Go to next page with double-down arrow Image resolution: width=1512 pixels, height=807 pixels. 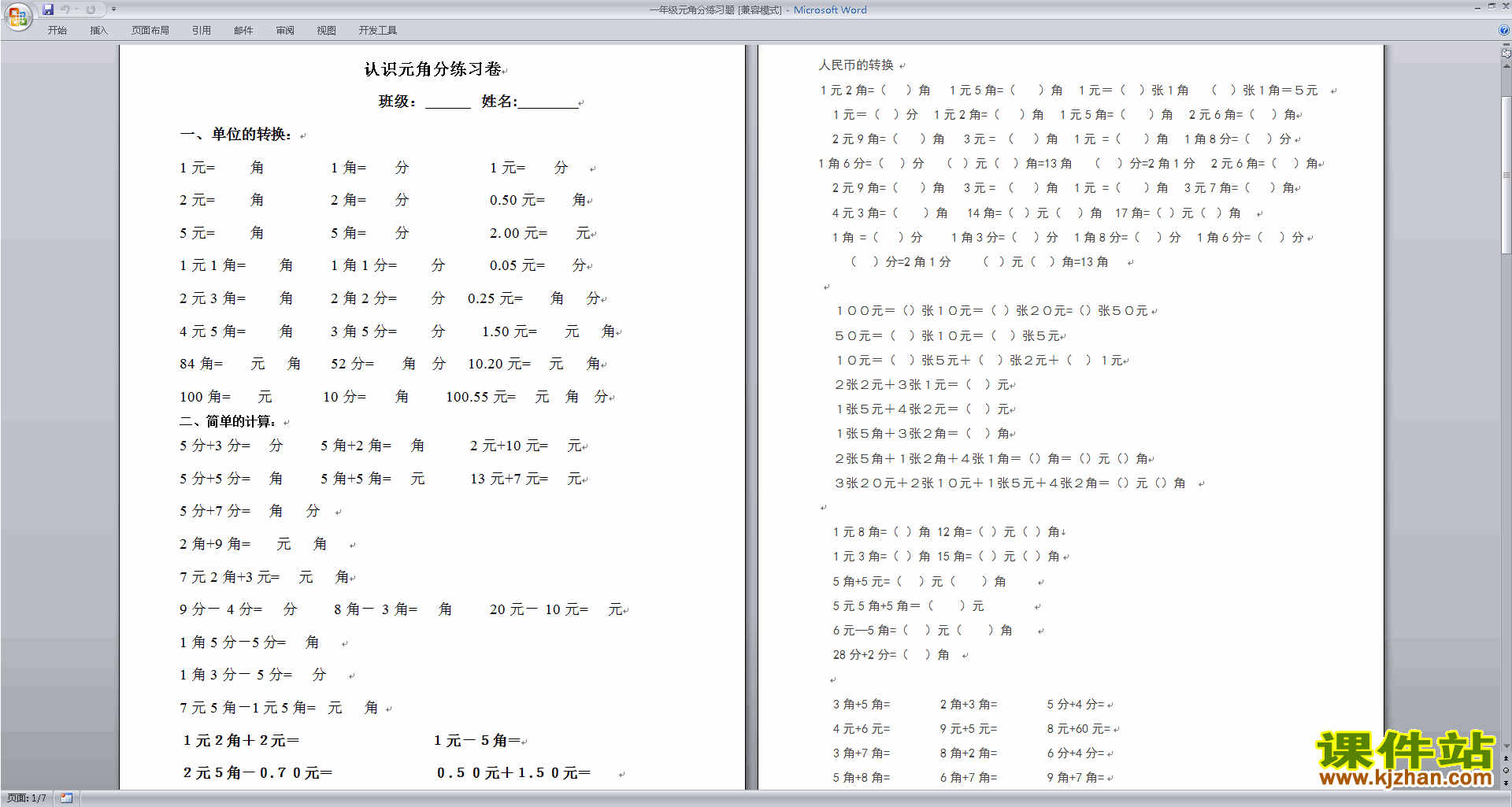coord(1506,783)
